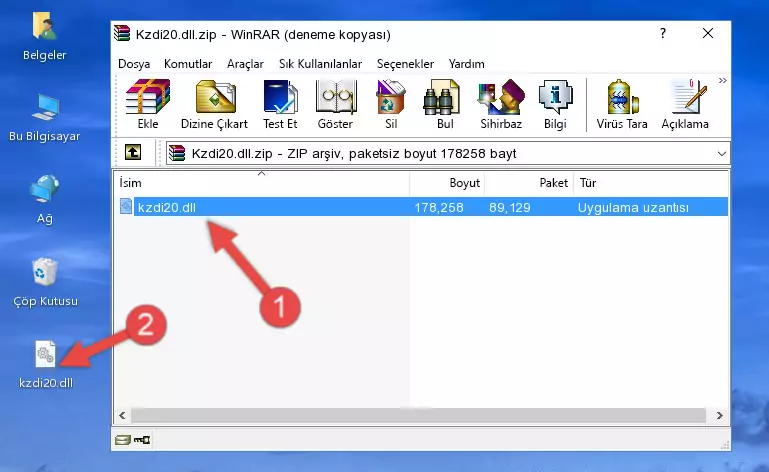769x472 pixels.
Task: Click the Ekle (Add) toolbar icon
Action: [148, 104]
